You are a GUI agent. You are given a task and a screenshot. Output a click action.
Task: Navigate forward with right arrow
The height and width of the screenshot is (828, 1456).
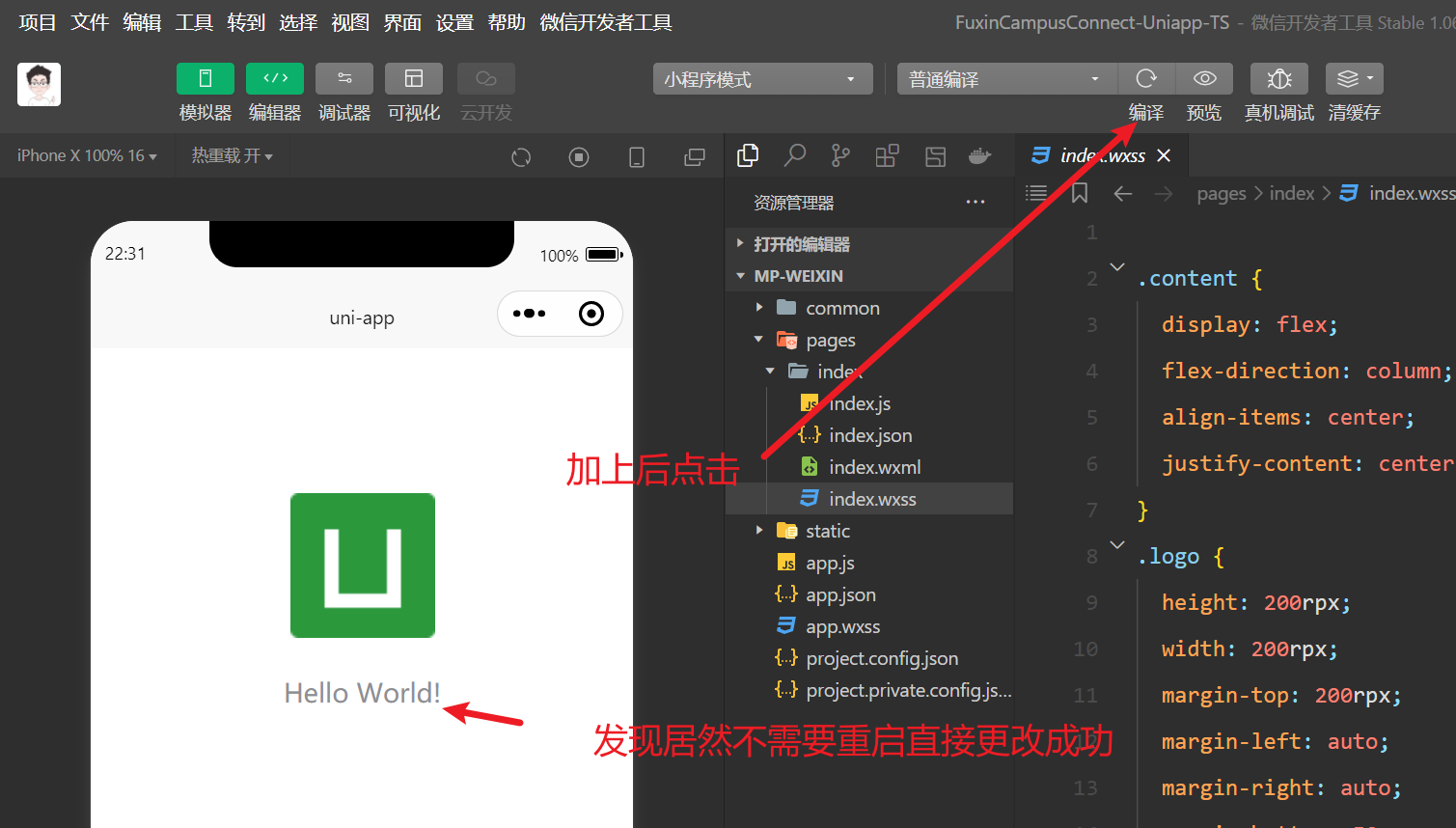coord(1164,194)
